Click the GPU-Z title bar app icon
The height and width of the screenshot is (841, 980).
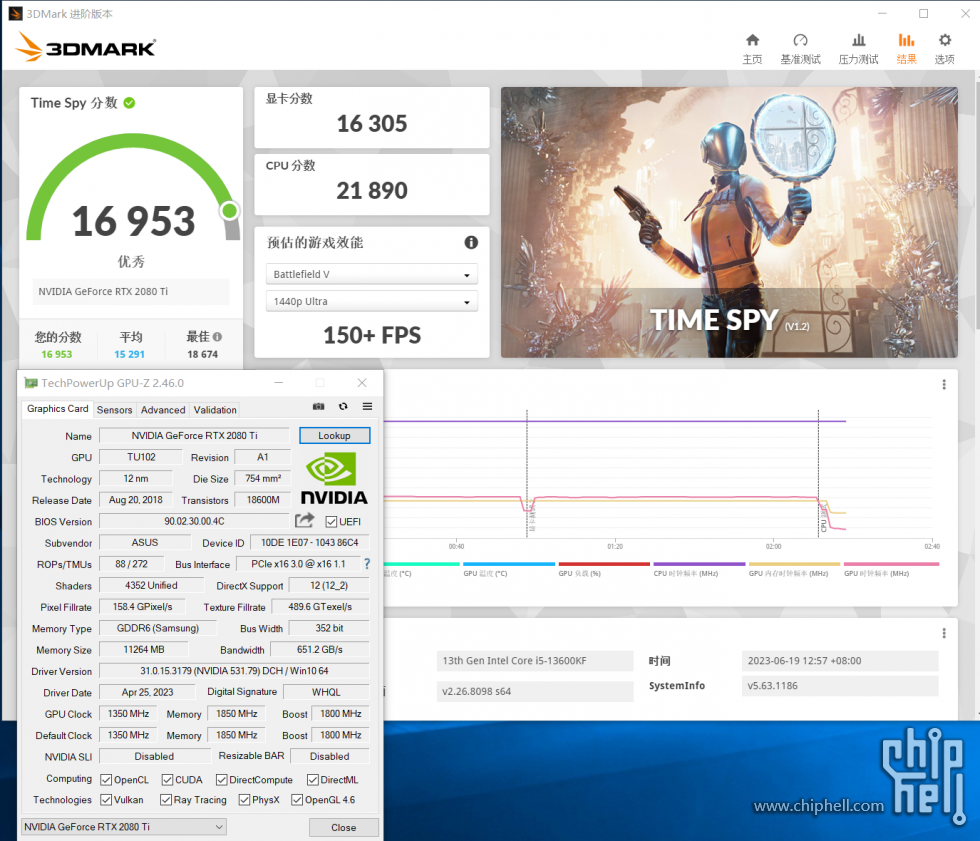pos(31,383)
